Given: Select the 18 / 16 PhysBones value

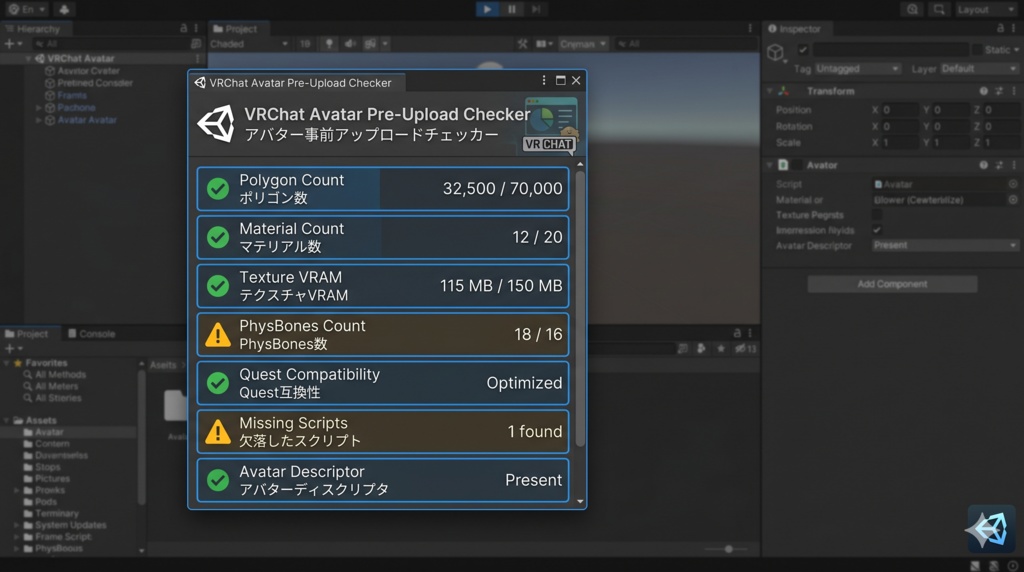Looking at the screenshot, I should (x=538, y=334).
